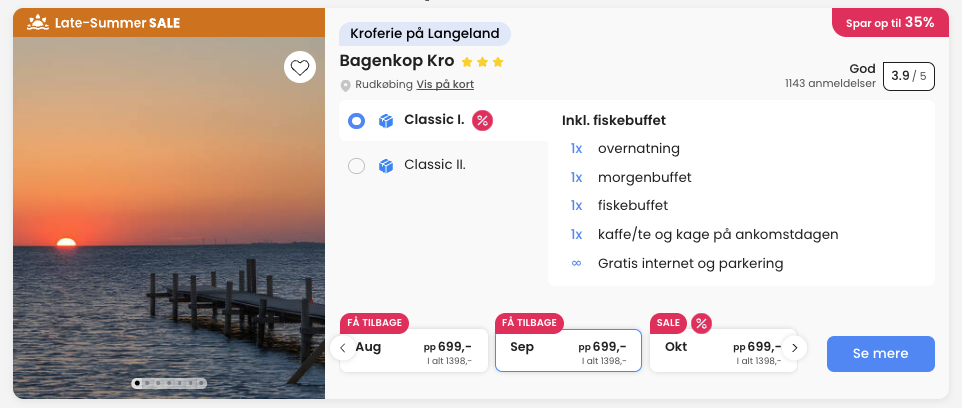The image size is (962, 408).
Task: Click the Kroferie på Langeland tag
Action: point(425,34)
